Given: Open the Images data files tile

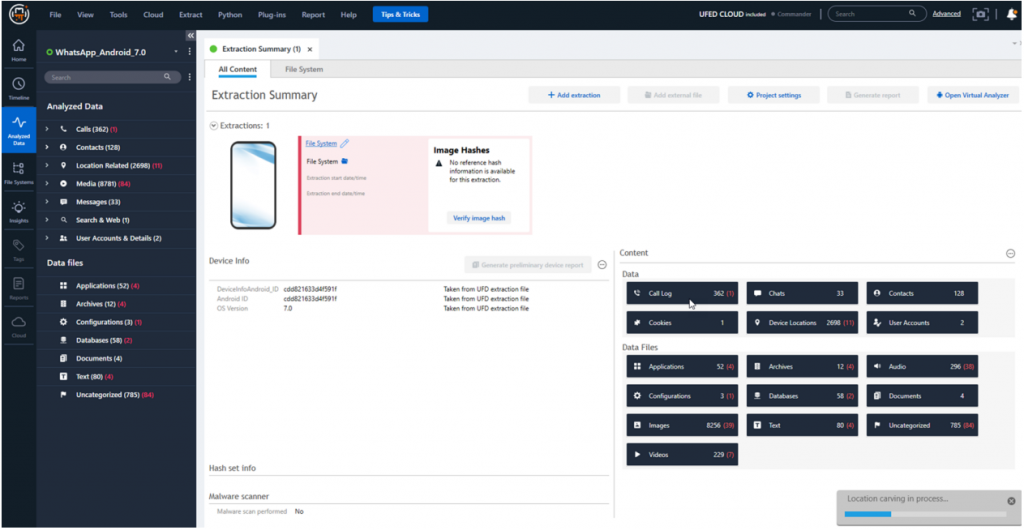Looking at the screenshot, I should click(682, 425).
